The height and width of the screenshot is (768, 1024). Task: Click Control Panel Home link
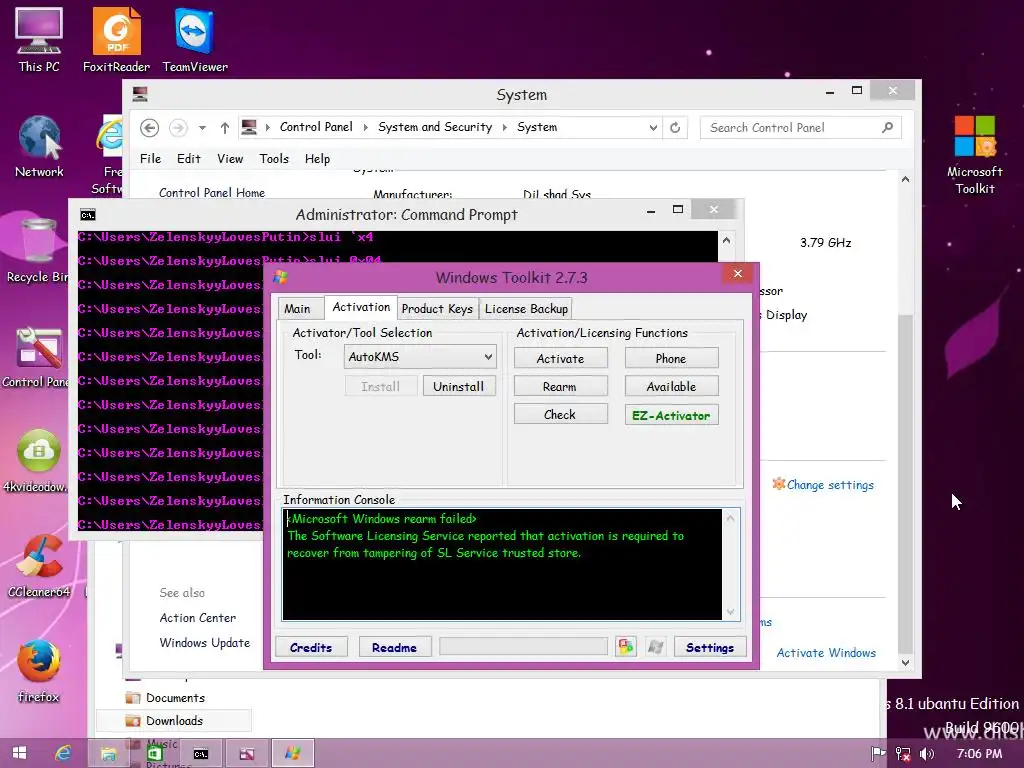click(x=212, y=193)
